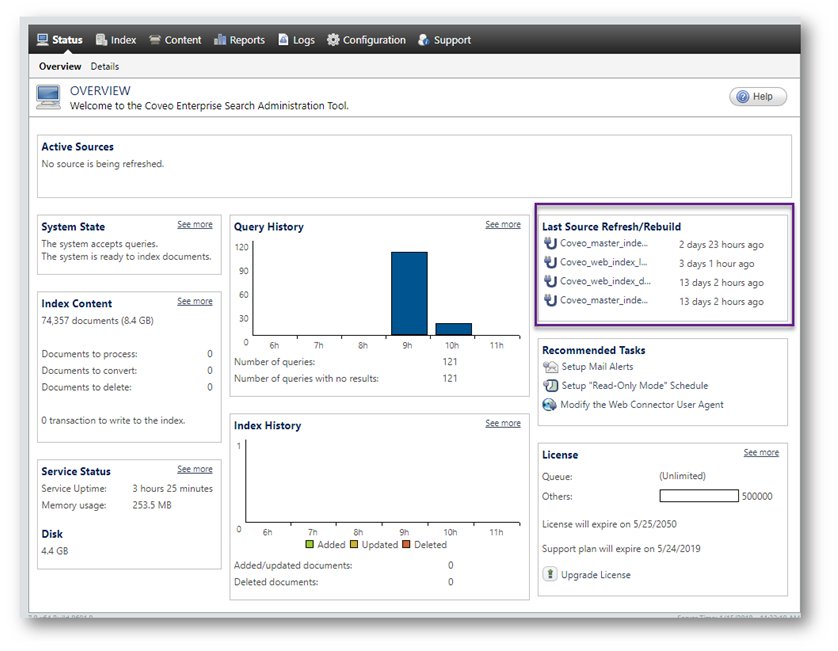Open first Coveo_master_inde... source entry
The image size is (838, 651).
pyautogui.click(x=603, y=243)
